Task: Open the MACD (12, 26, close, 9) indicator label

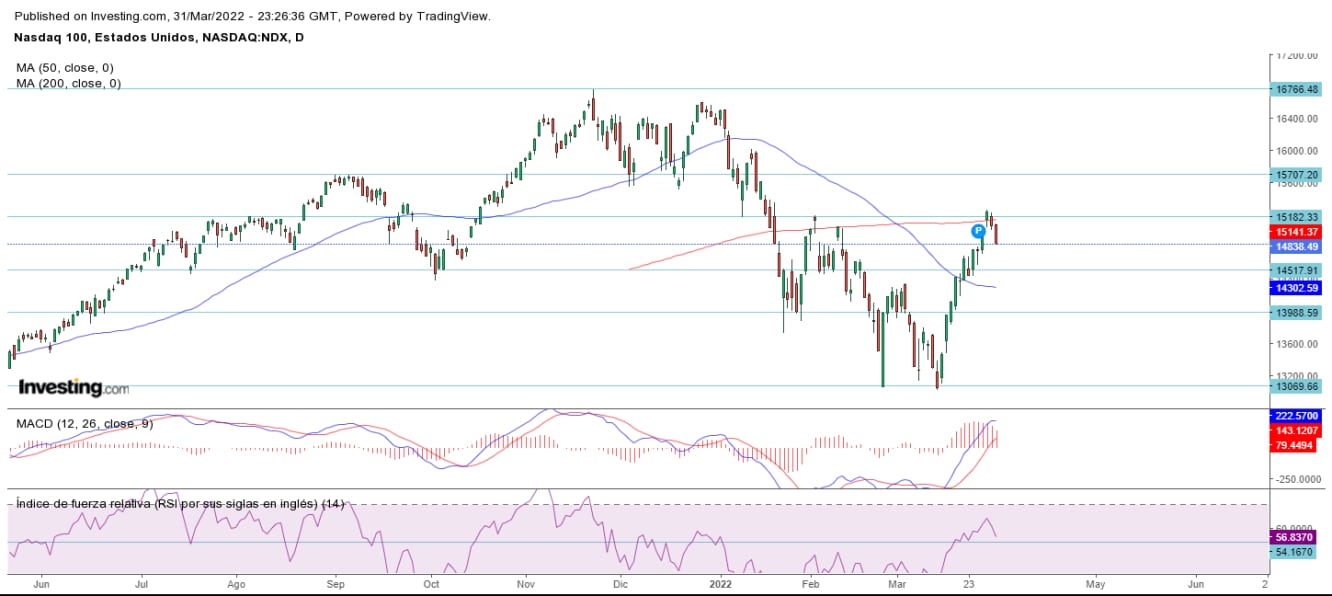Action: point(84,423)
